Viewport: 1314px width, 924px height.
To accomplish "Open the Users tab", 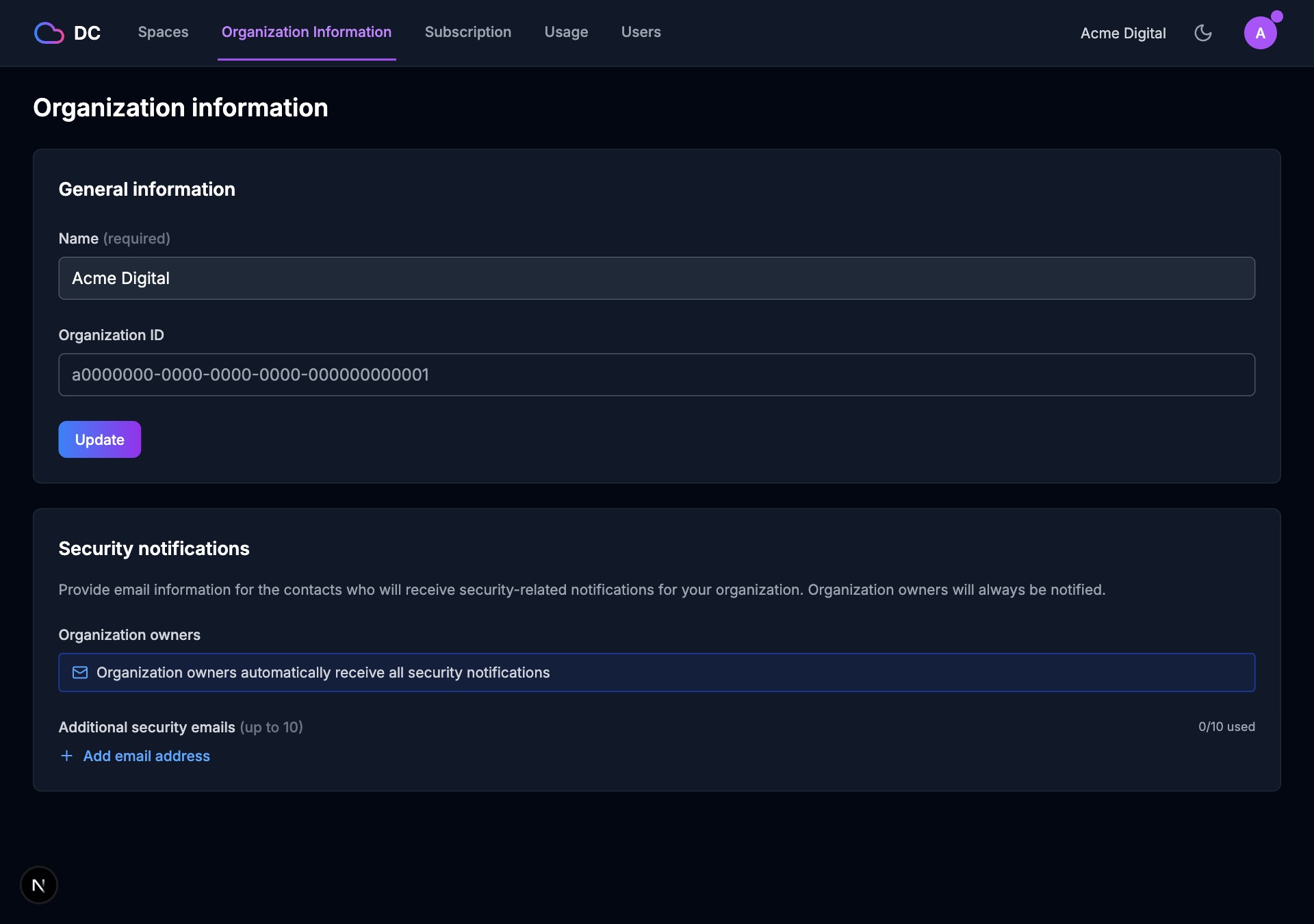I will (x=641, y=32).
